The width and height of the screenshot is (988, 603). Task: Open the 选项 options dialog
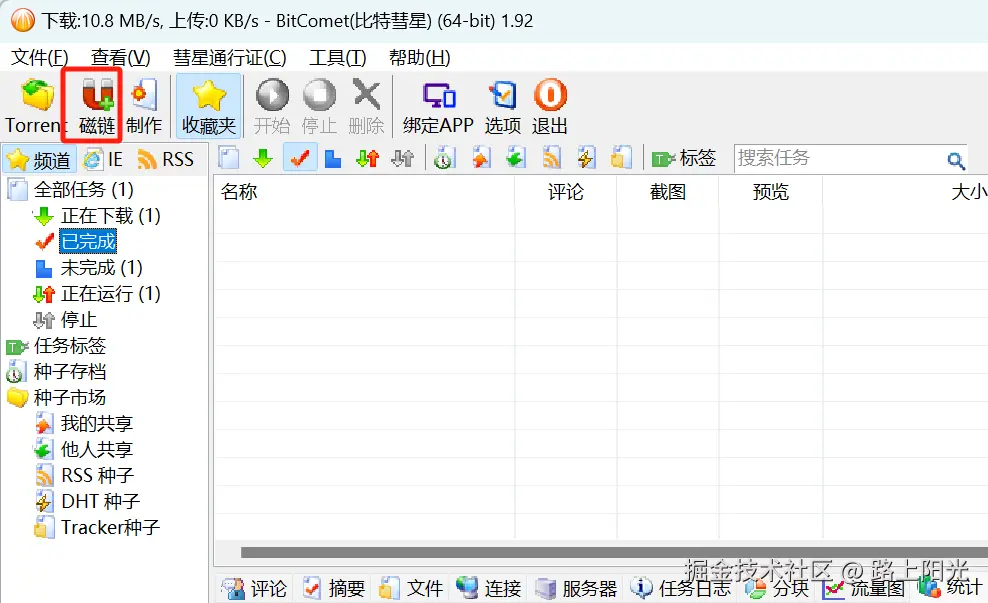[503, 106]
